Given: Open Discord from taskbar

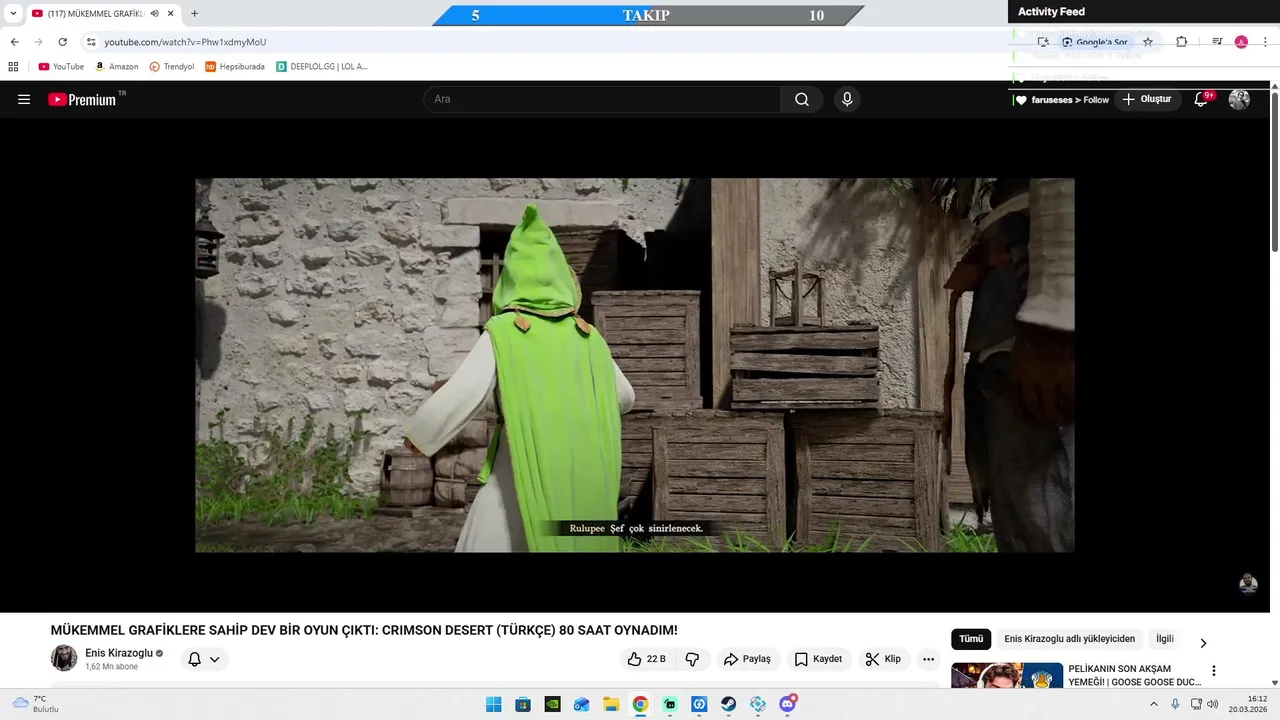Looking at the screenshot, I should pyautogui.click(x=788, y=704).
